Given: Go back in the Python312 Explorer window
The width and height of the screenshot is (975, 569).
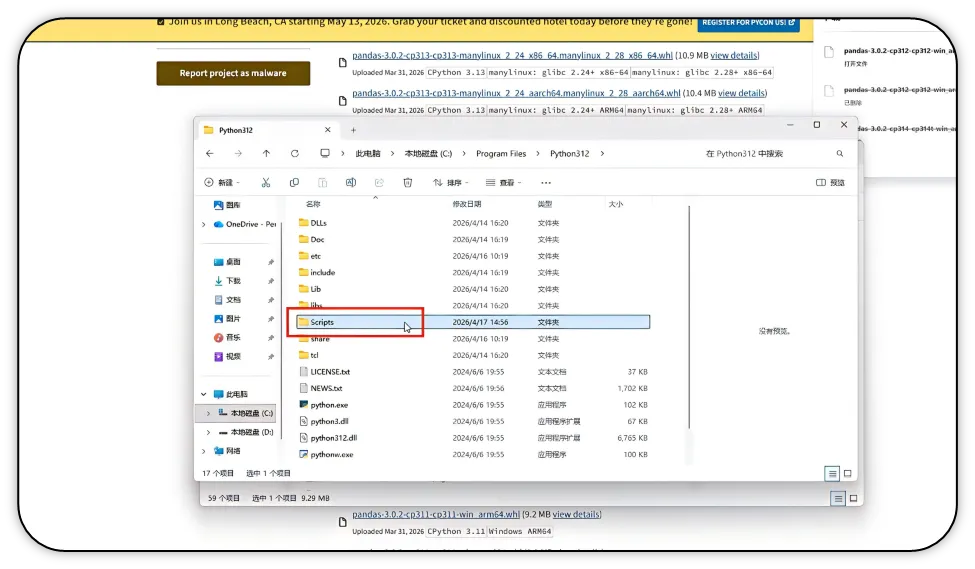Looking at the screenshot, I should coord(210,154).
